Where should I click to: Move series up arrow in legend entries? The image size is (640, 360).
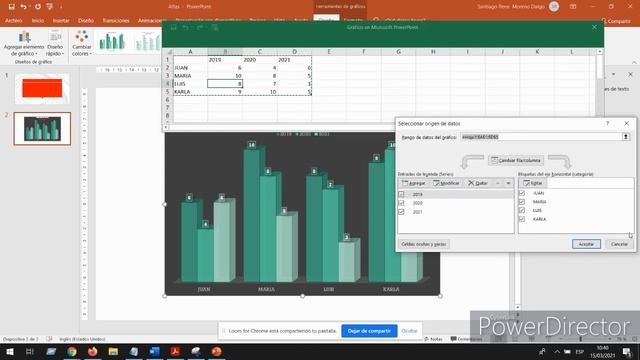[498, 183]
